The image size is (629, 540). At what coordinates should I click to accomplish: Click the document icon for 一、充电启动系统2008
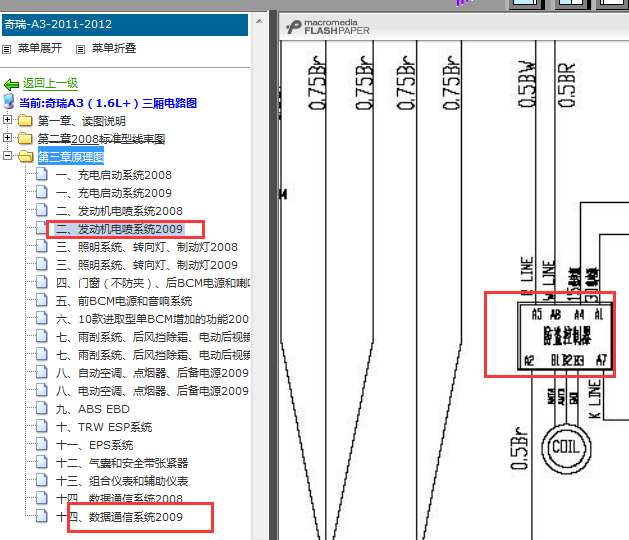pos(42,174)
